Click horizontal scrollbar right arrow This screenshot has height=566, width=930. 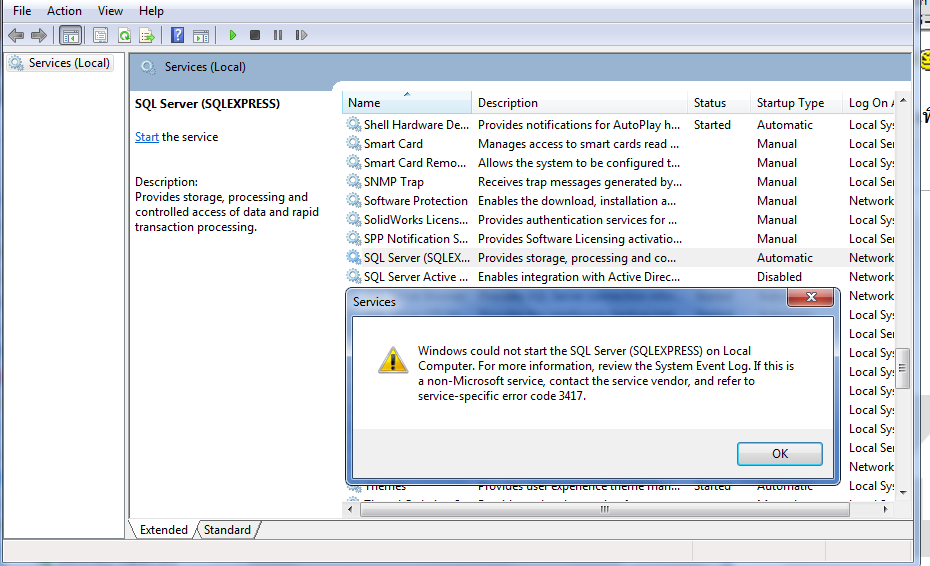(x=885, y=509)
